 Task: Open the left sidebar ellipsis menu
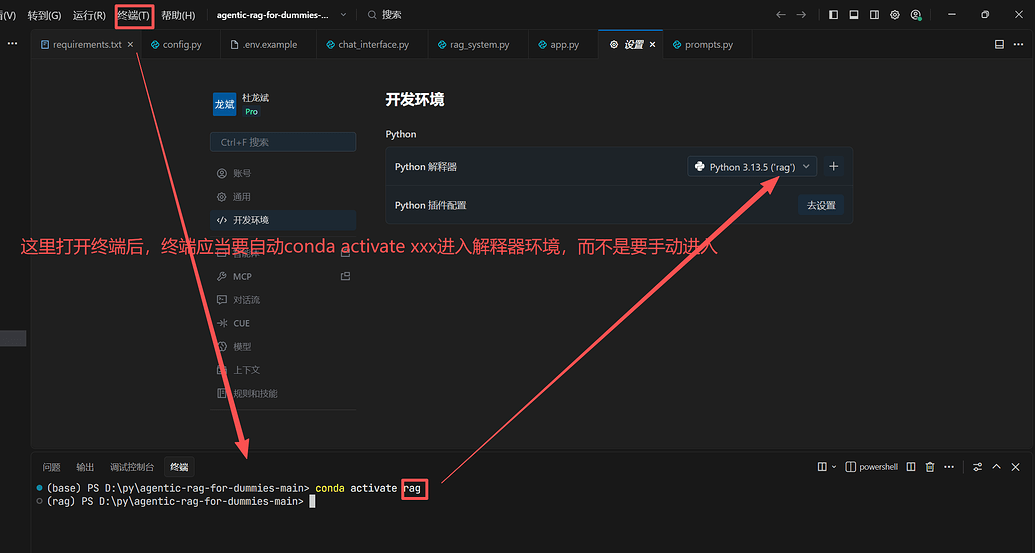click(x=13, y=44)
